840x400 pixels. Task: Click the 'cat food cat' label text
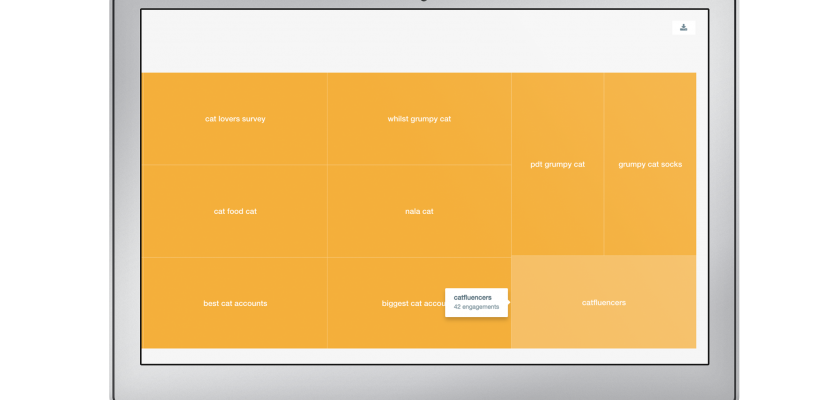click(235, 212)
